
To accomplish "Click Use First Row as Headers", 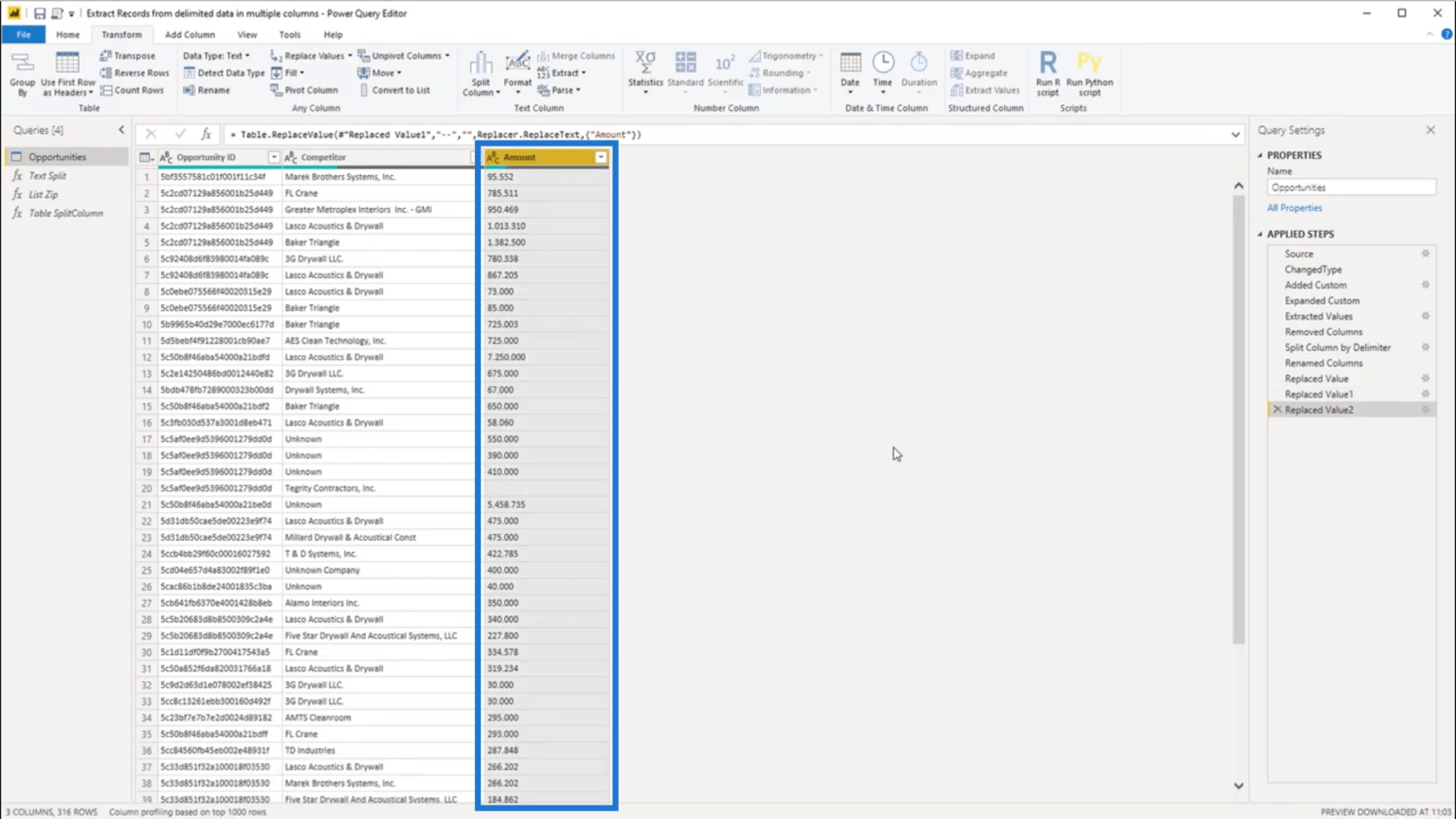I will (x=68, y=74).
